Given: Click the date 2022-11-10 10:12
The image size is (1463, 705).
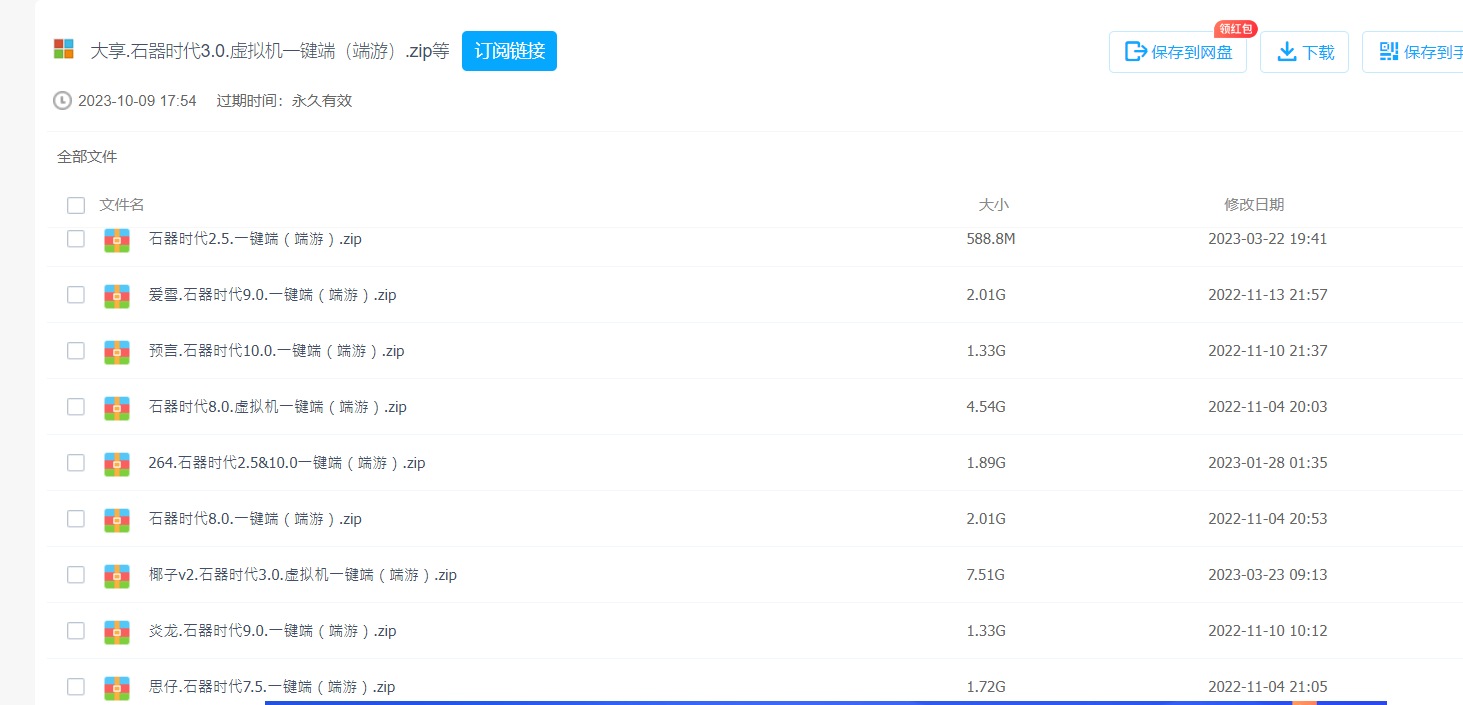Looking at the screenshot, I should [x=1267, y=631].
